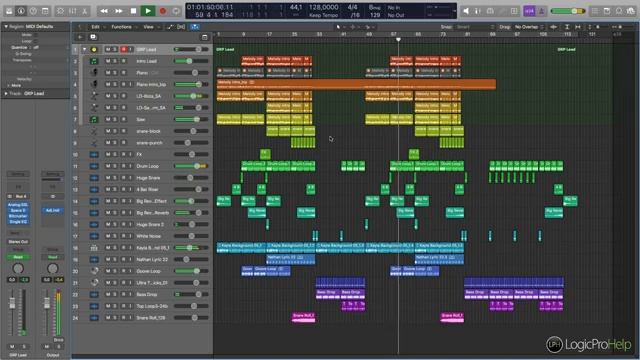Click the Drum Loop track audio icon

tap(94, 166)
